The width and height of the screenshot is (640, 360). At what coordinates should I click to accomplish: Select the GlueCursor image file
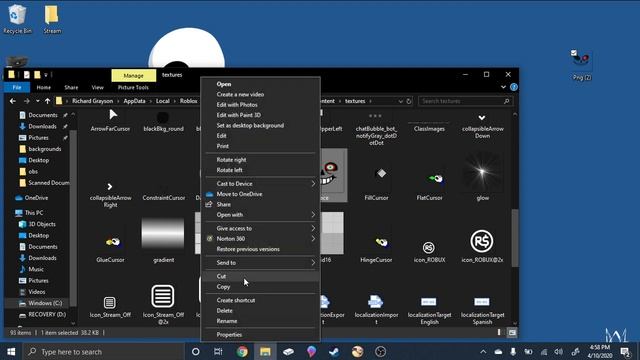(x=110, y=249)
